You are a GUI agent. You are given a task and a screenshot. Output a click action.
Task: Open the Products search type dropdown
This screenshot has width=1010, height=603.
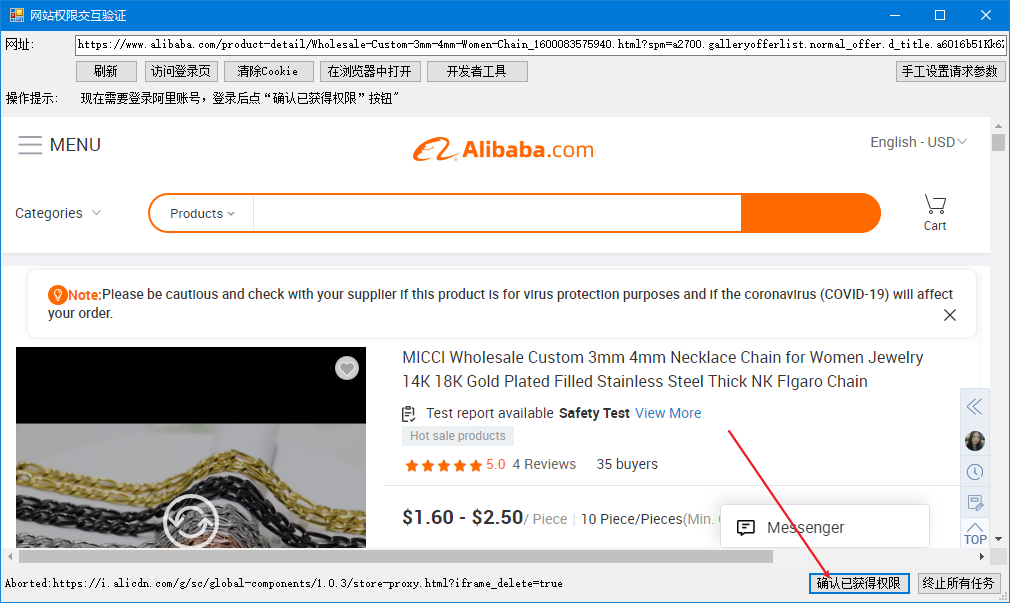point(202,214)
